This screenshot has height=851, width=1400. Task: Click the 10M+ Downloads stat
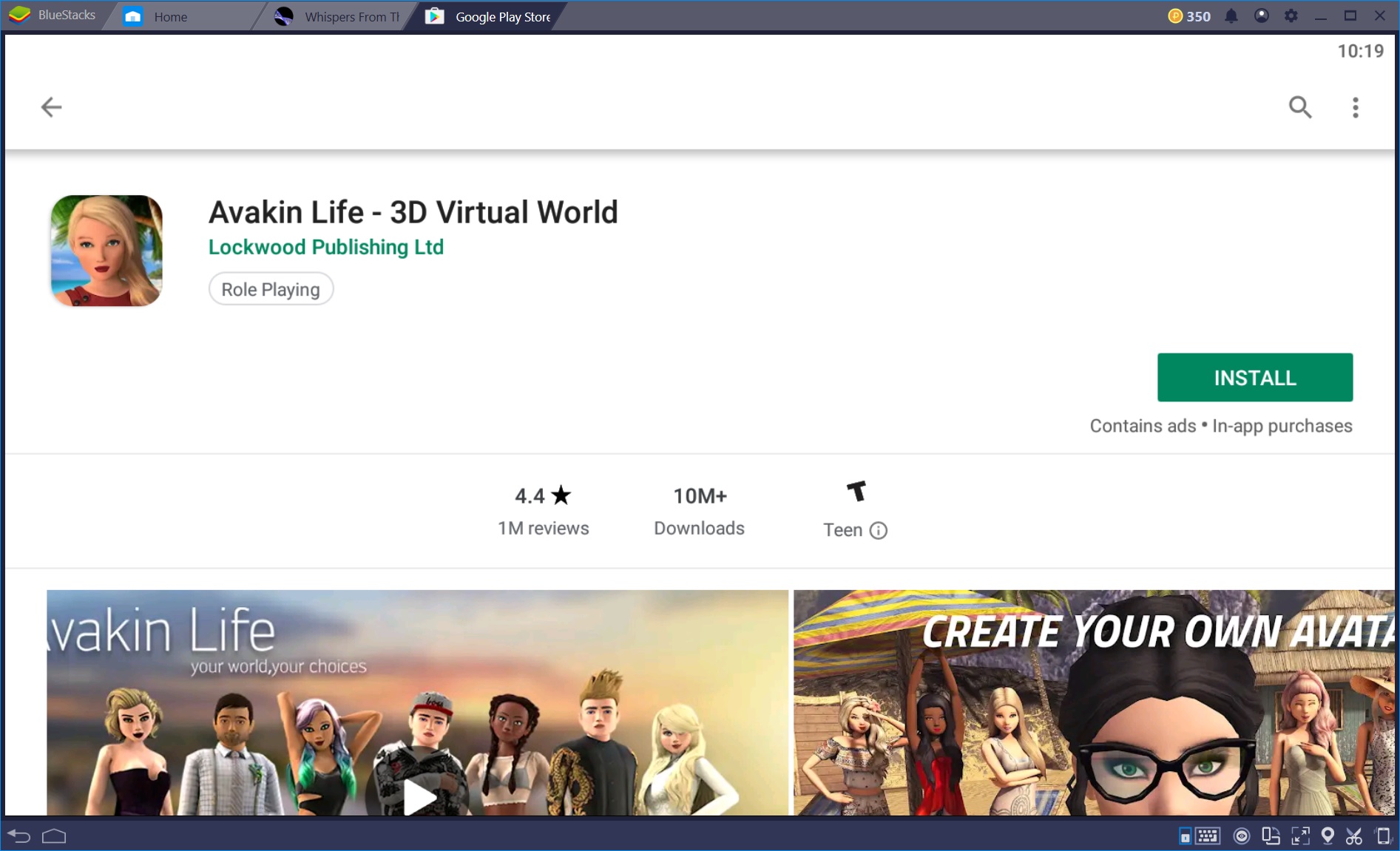coord(700,511)
